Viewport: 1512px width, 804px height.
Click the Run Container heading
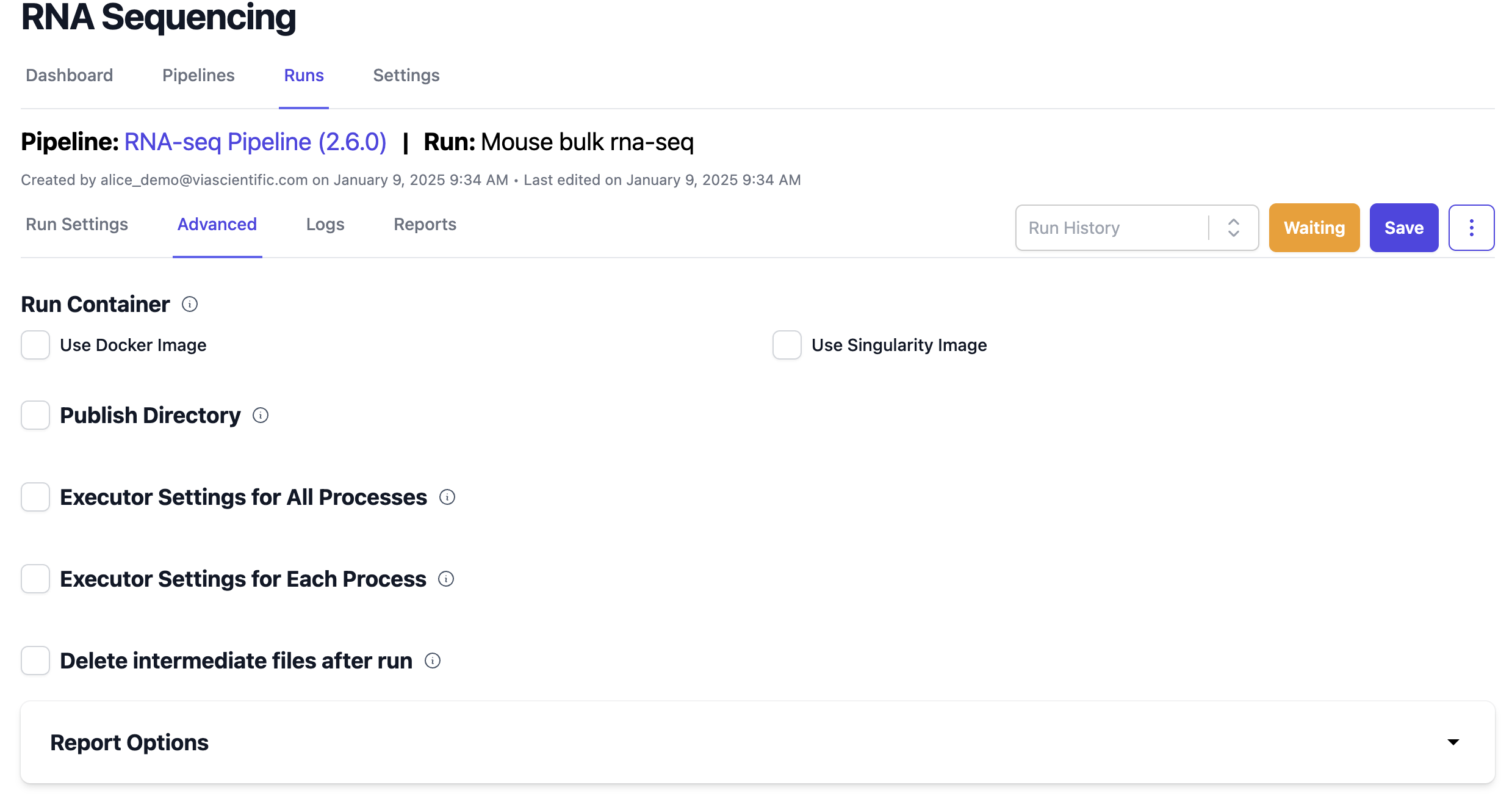pyautogui.click(x=95, y=304)
